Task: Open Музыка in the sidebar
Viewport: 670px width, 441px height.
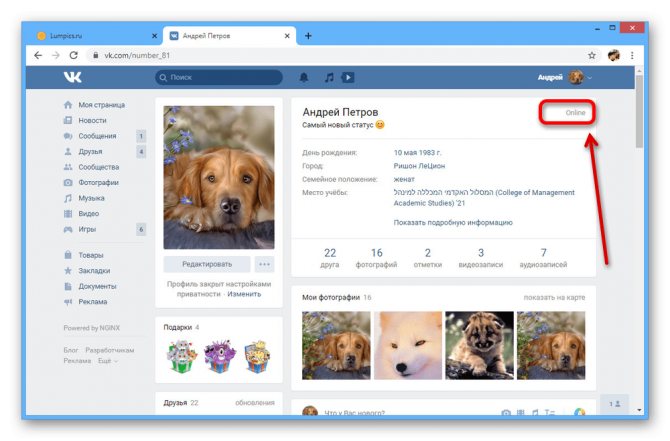Action: pos(91,198)
